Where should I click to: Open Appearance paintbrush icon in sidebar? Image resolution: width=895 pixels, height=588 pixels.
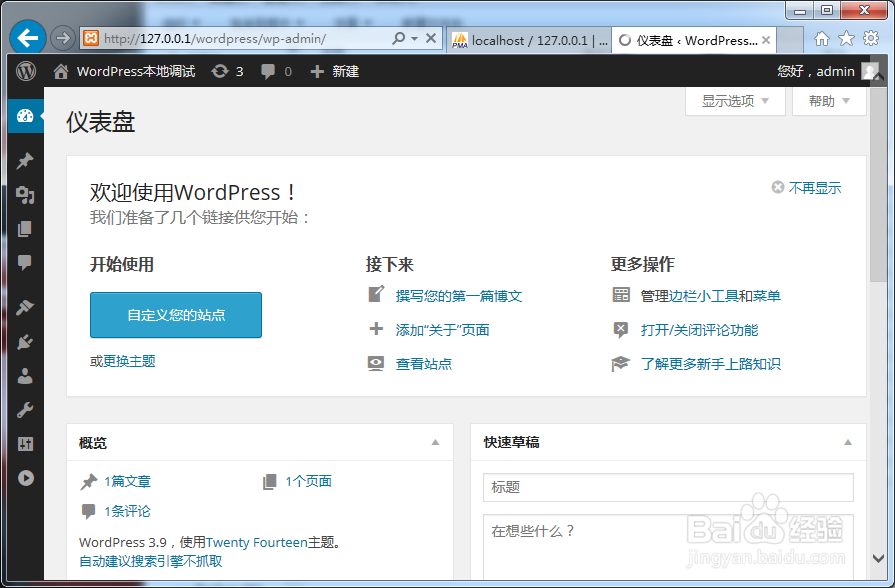tap(25, 308)
